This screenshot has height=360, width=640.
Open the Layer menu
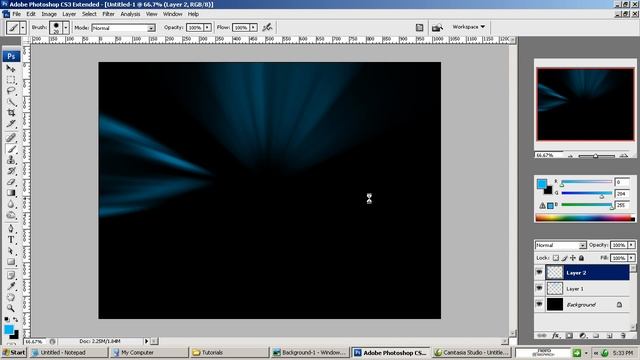69,14
